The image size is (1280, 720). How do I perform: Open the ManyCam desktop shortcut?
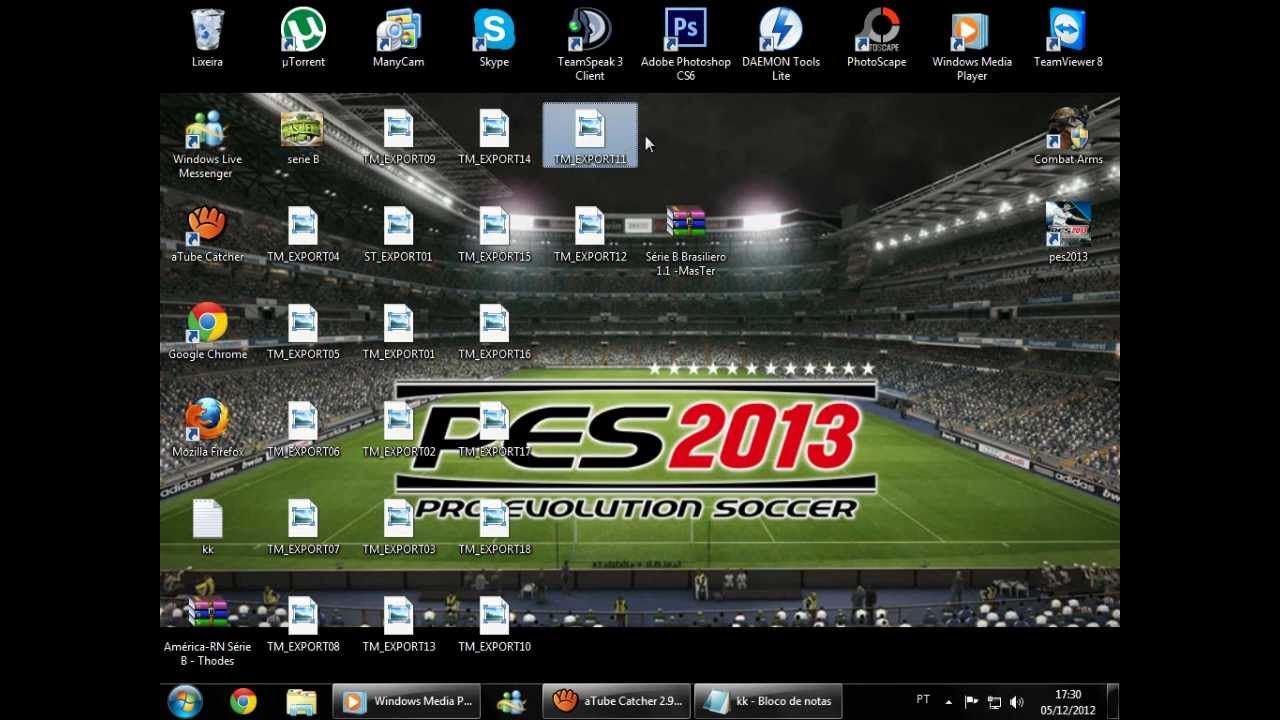pos(398,38)
